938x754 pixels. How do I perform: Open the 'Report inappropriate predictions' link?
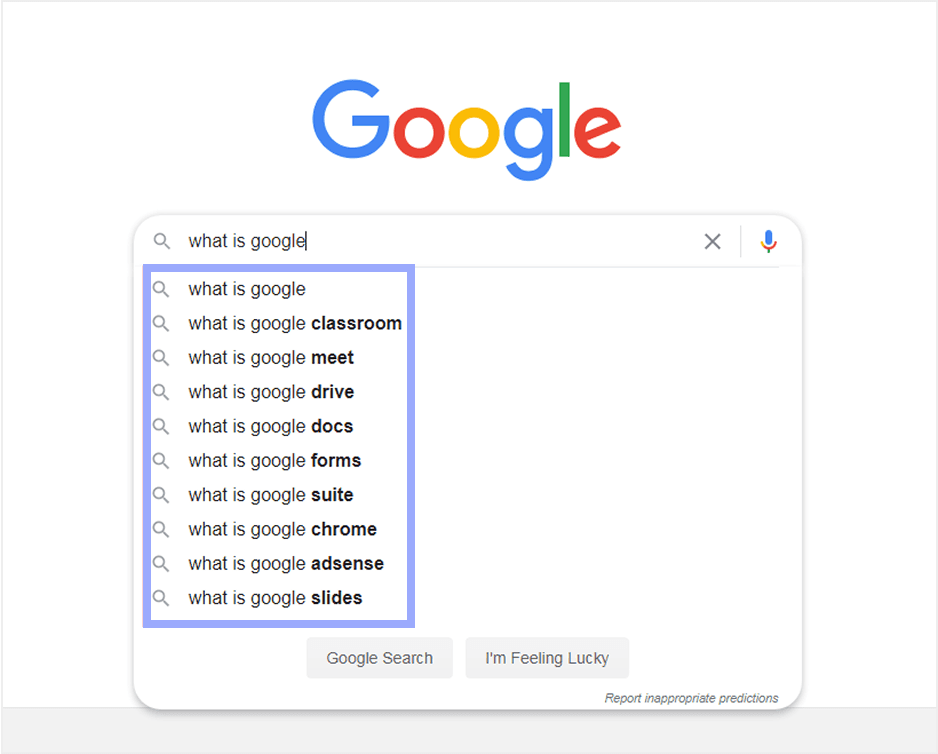tap(692, 698)
